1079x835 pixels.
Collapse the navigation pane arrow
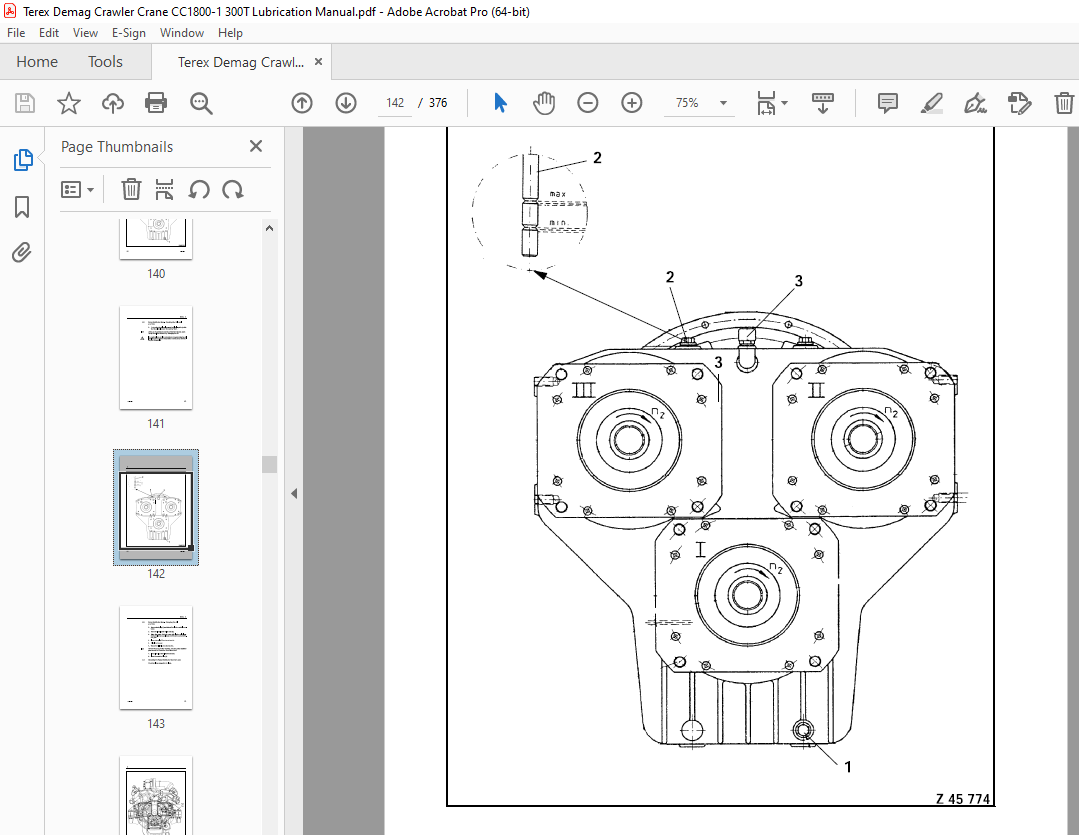coord(294,494)
